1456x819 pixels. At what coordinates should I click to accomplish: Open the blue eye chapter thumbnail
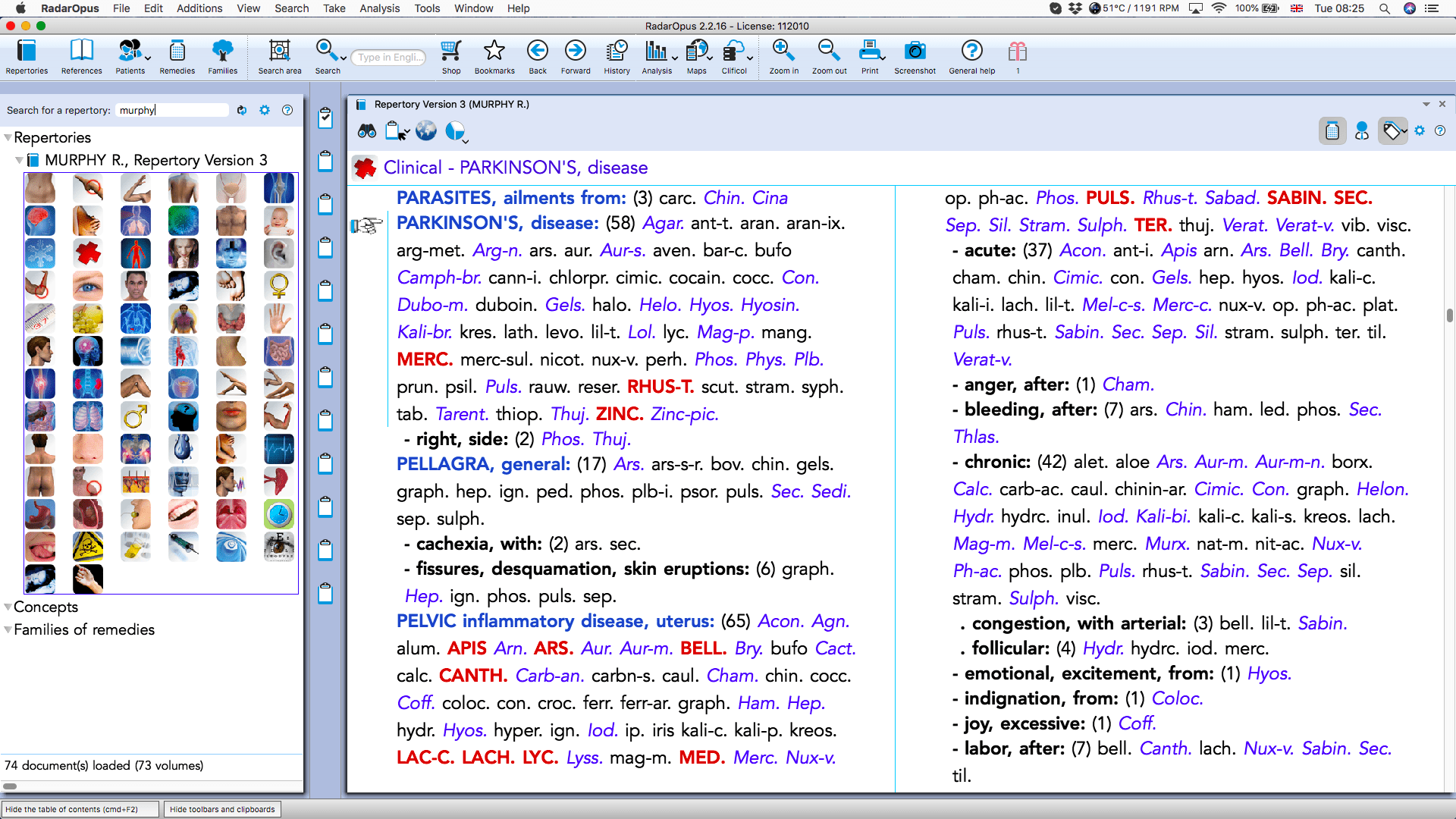[x=88, y=286]
